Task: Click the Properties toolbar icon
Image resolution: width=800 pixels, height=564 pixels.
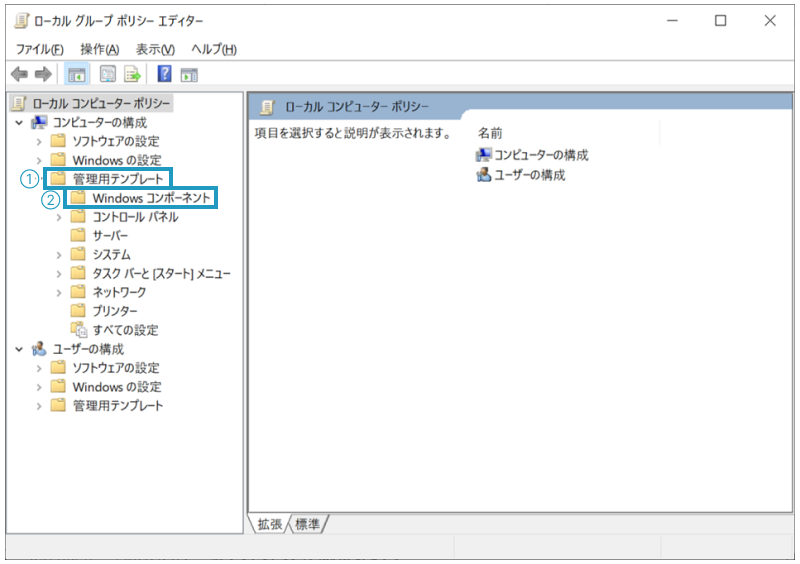Action: click(x=108, y=75)
